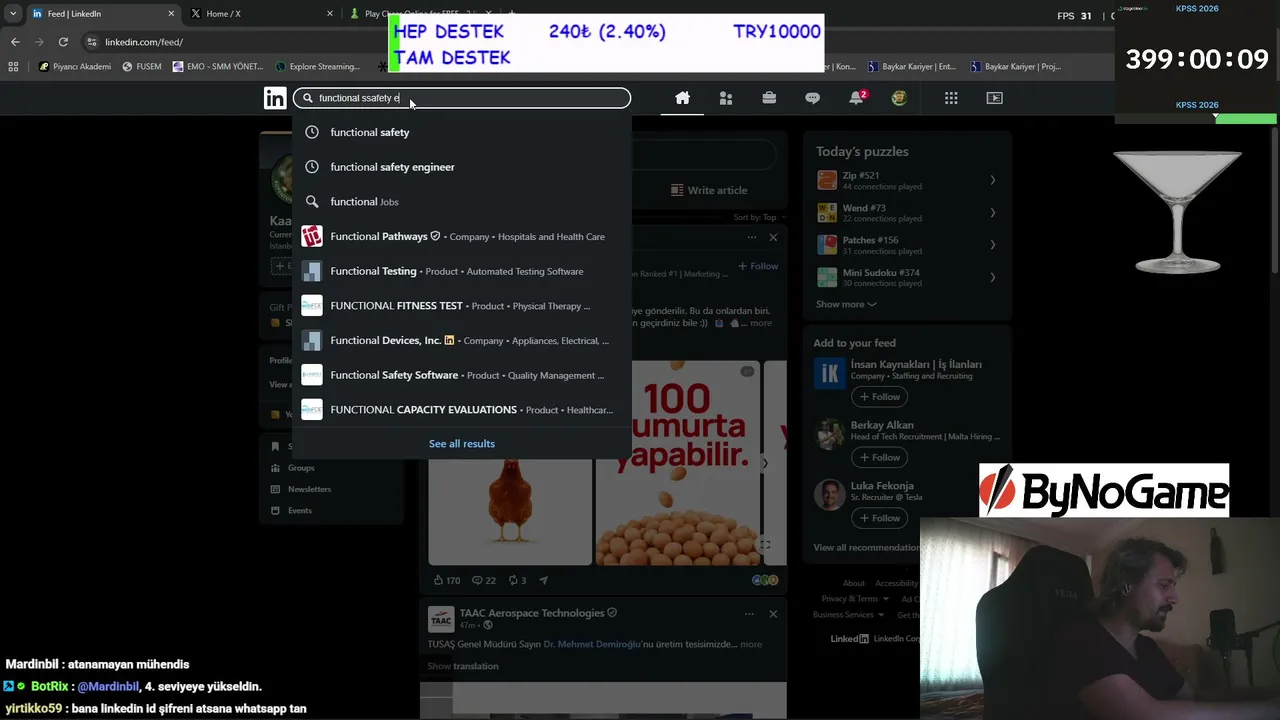Screen dimensions: 1280x720
Task: Open comments on post showing 22
Action: click(x=484, y=580)
